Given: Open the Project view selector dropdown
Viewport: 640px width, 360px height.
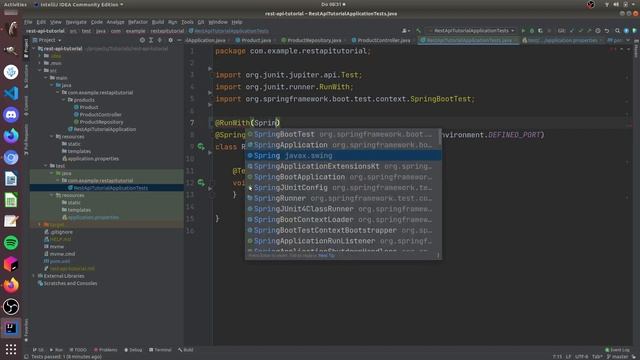Looking at the screenshot, I should (x=47, y=40).
